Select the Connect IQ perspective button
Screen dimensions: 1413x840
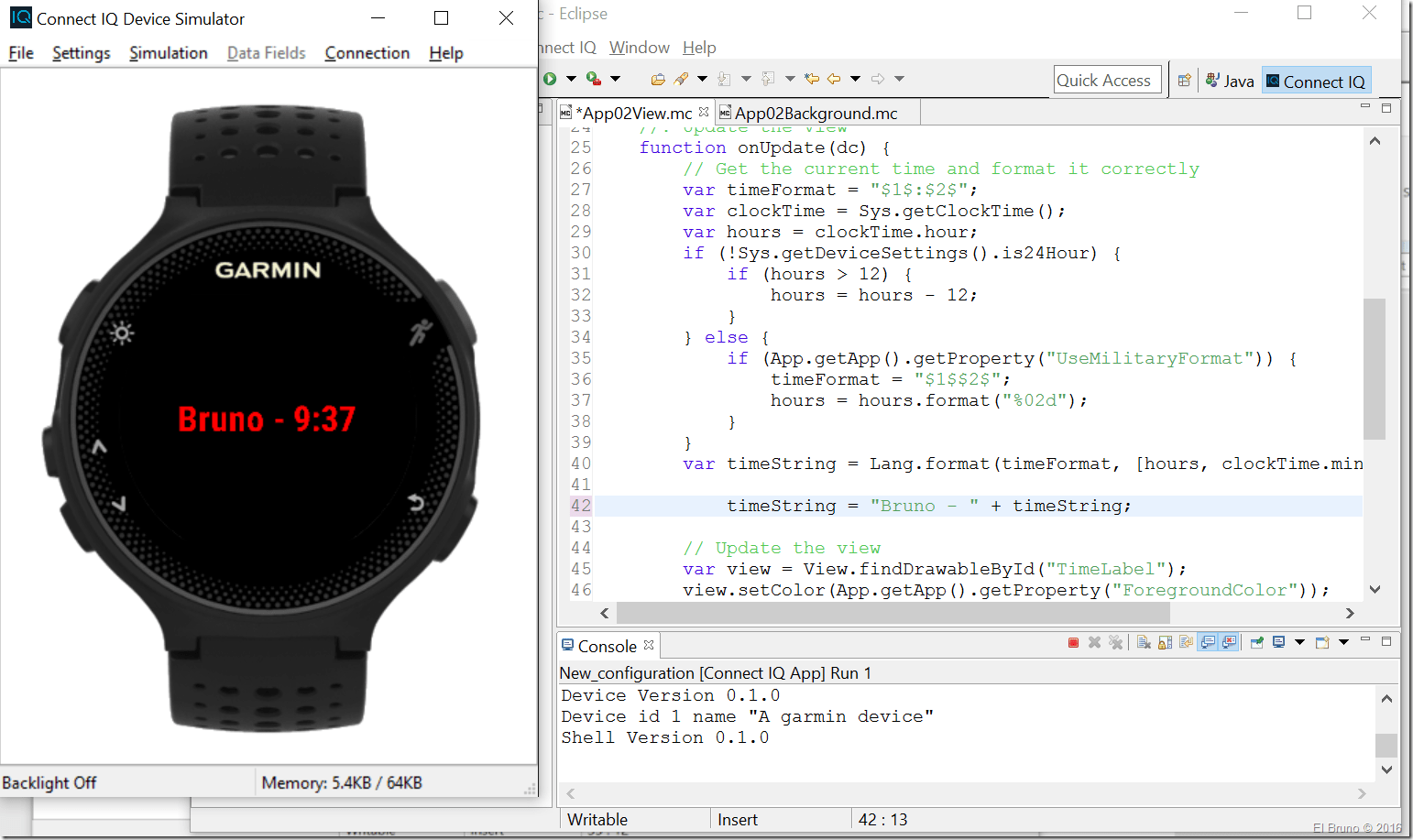tap(1316, 82)
